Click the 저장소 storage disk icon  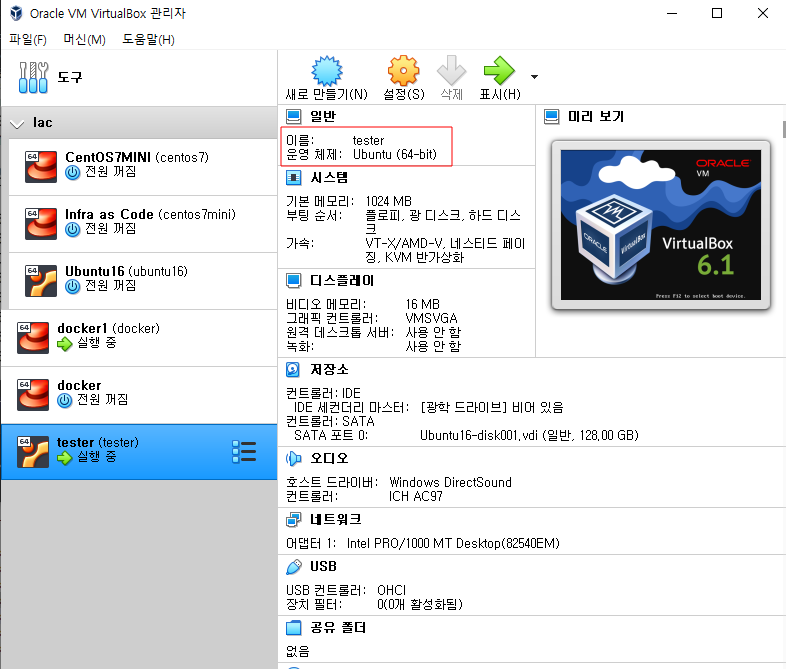pos(293,370)
